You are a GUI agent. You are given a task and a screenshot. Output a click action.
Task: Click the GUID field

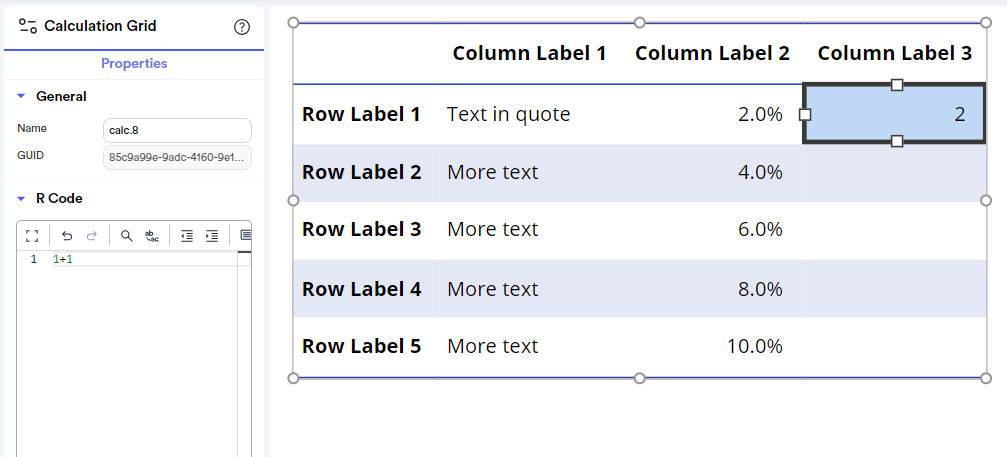[177, 157]
